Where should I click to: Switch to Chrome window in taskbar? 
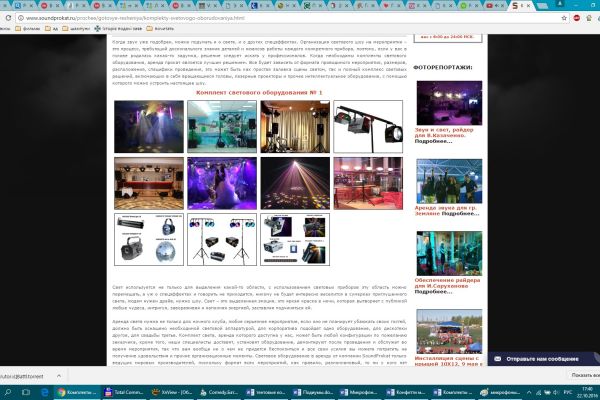[77, 392]
